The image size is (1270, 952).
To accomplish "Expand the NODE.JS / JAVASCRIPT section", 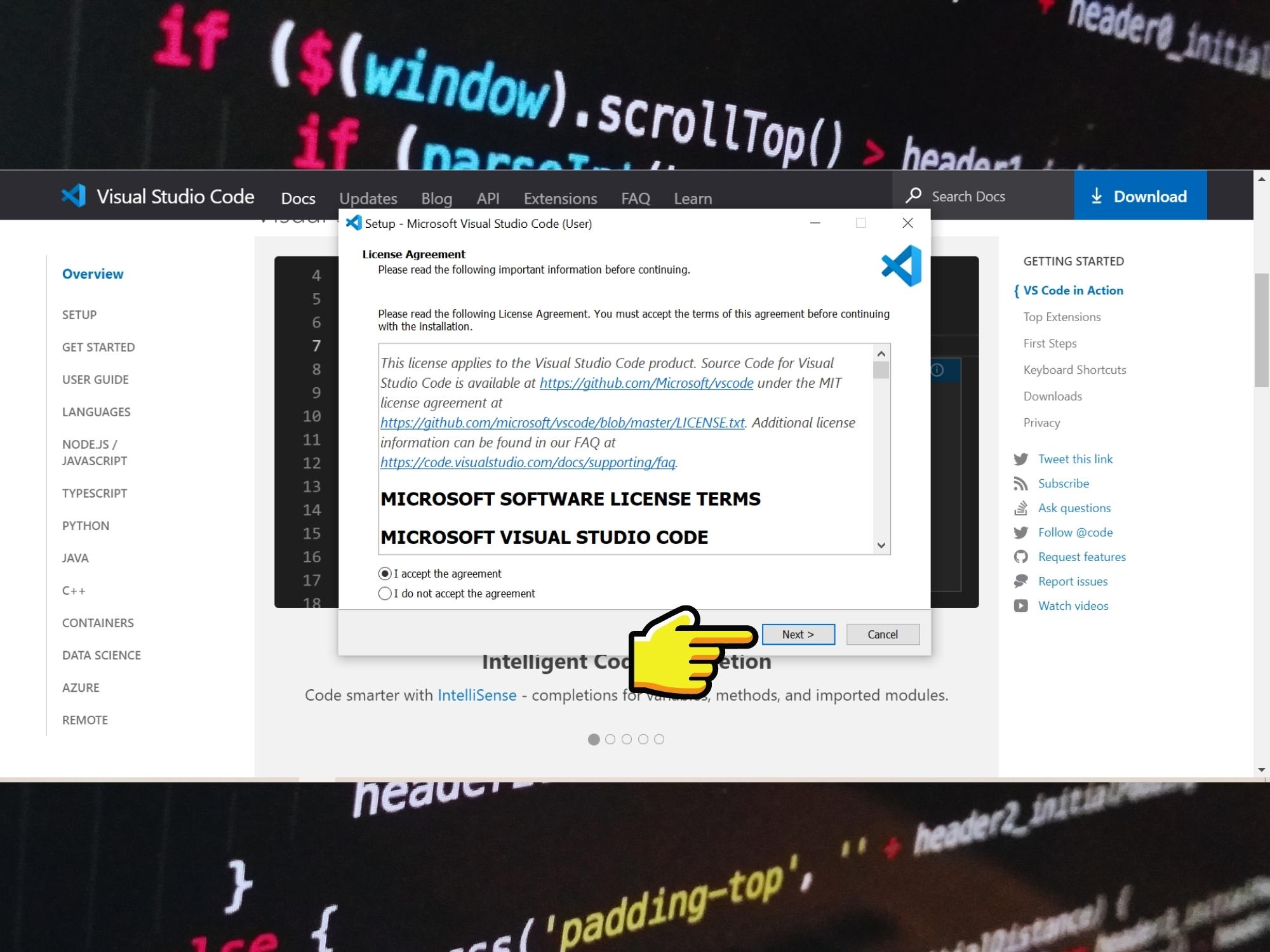I will pos(95,453).
